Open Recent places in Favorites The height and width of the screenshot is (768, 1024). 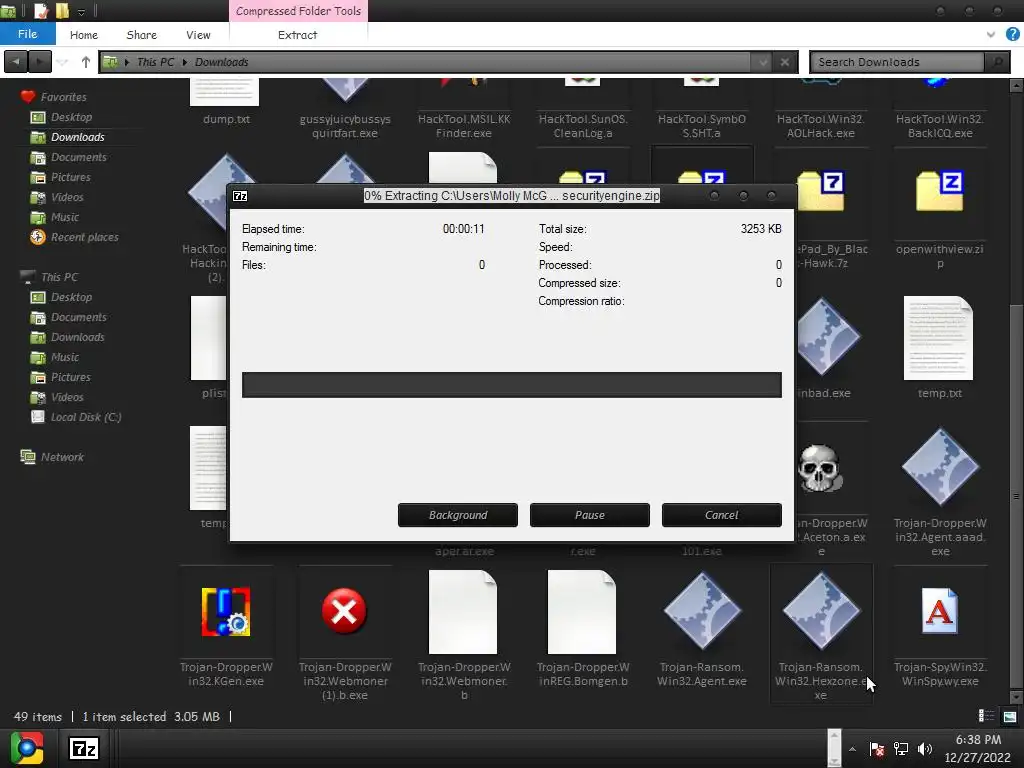pos(84,237)
